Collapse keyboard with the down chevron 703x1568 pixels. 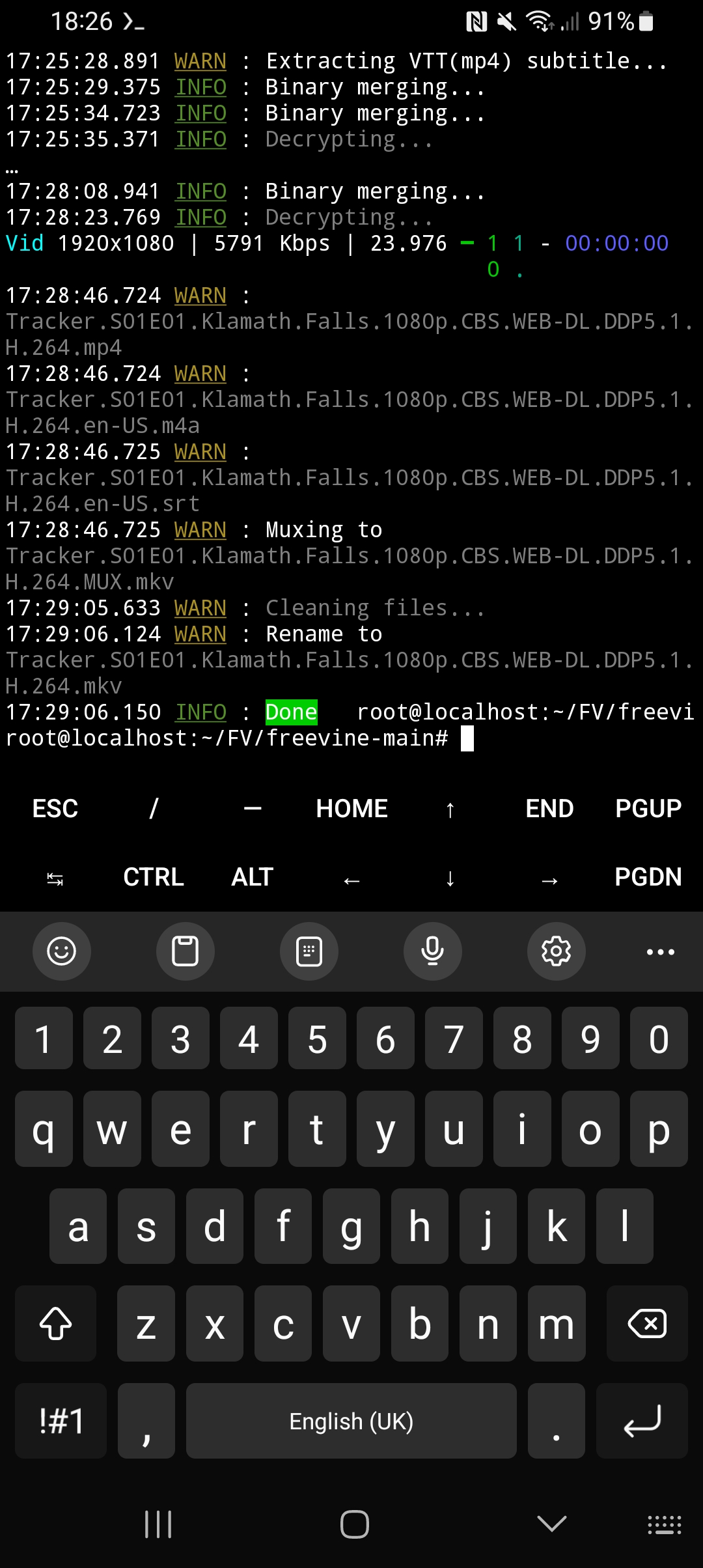click(x=552, y=1524)
